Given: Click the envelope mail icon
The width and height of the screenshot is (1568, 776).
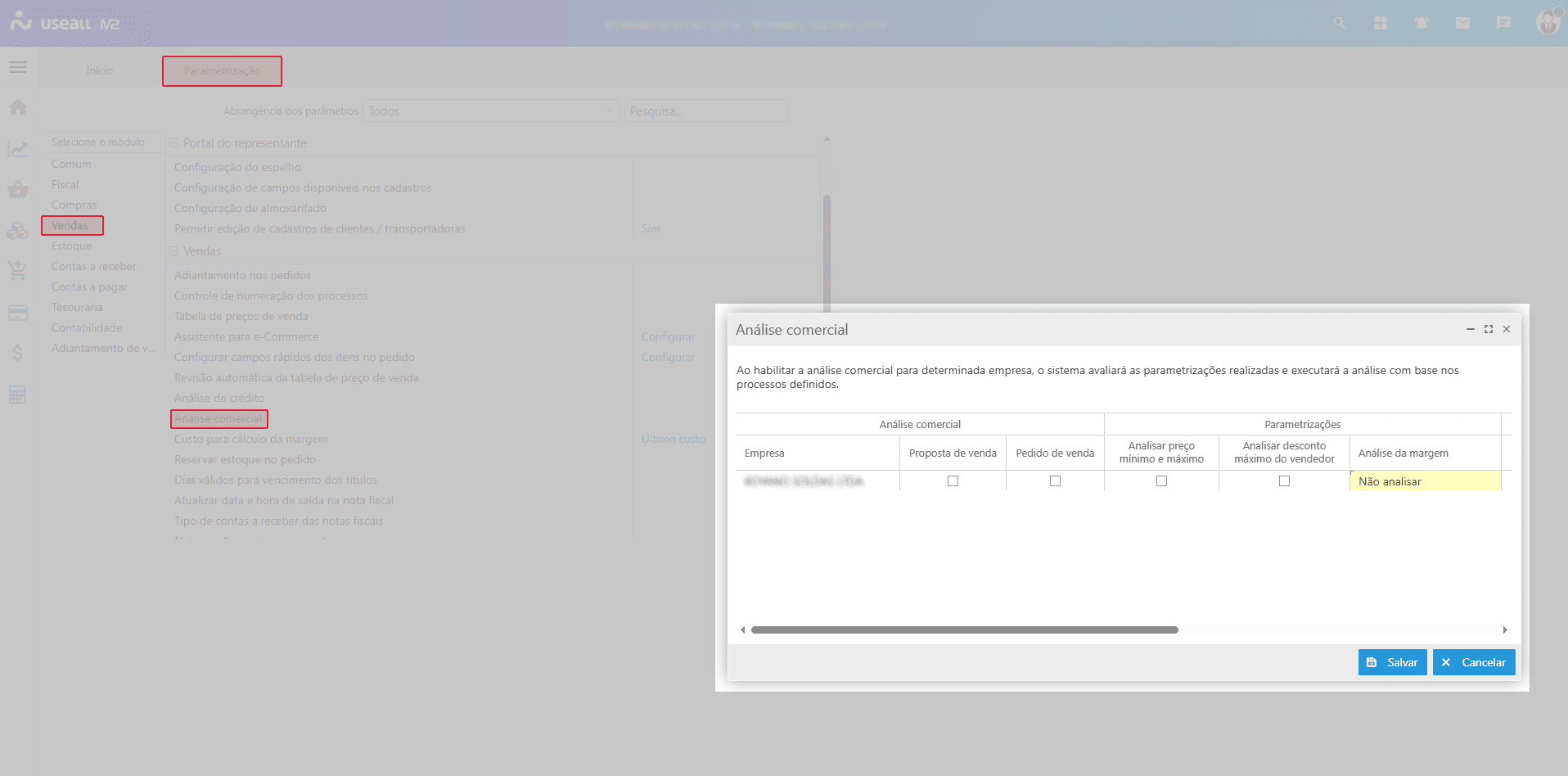Looking at the screenshot, I should pyautogui.click(x=1462, y=23).
